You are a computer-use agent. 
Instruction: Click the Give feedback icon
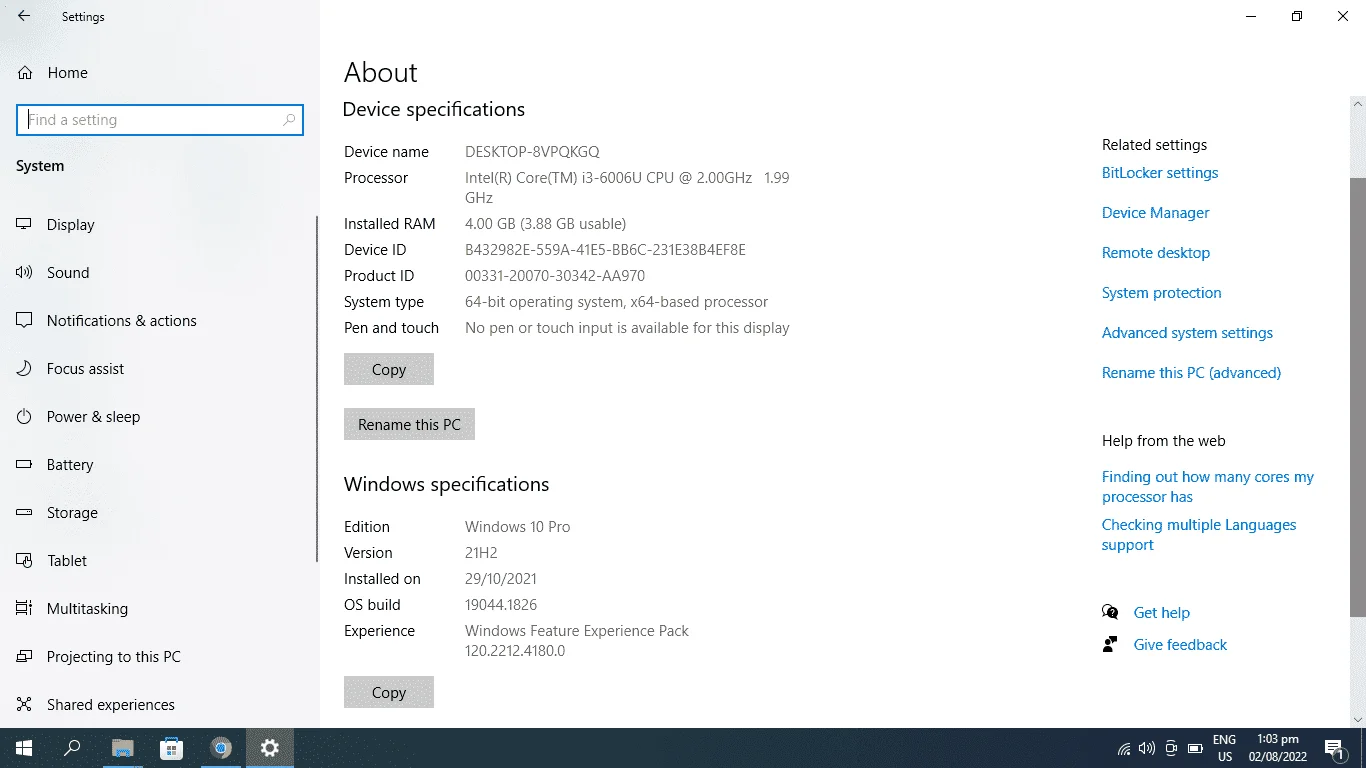click(x=1110, y=644)
